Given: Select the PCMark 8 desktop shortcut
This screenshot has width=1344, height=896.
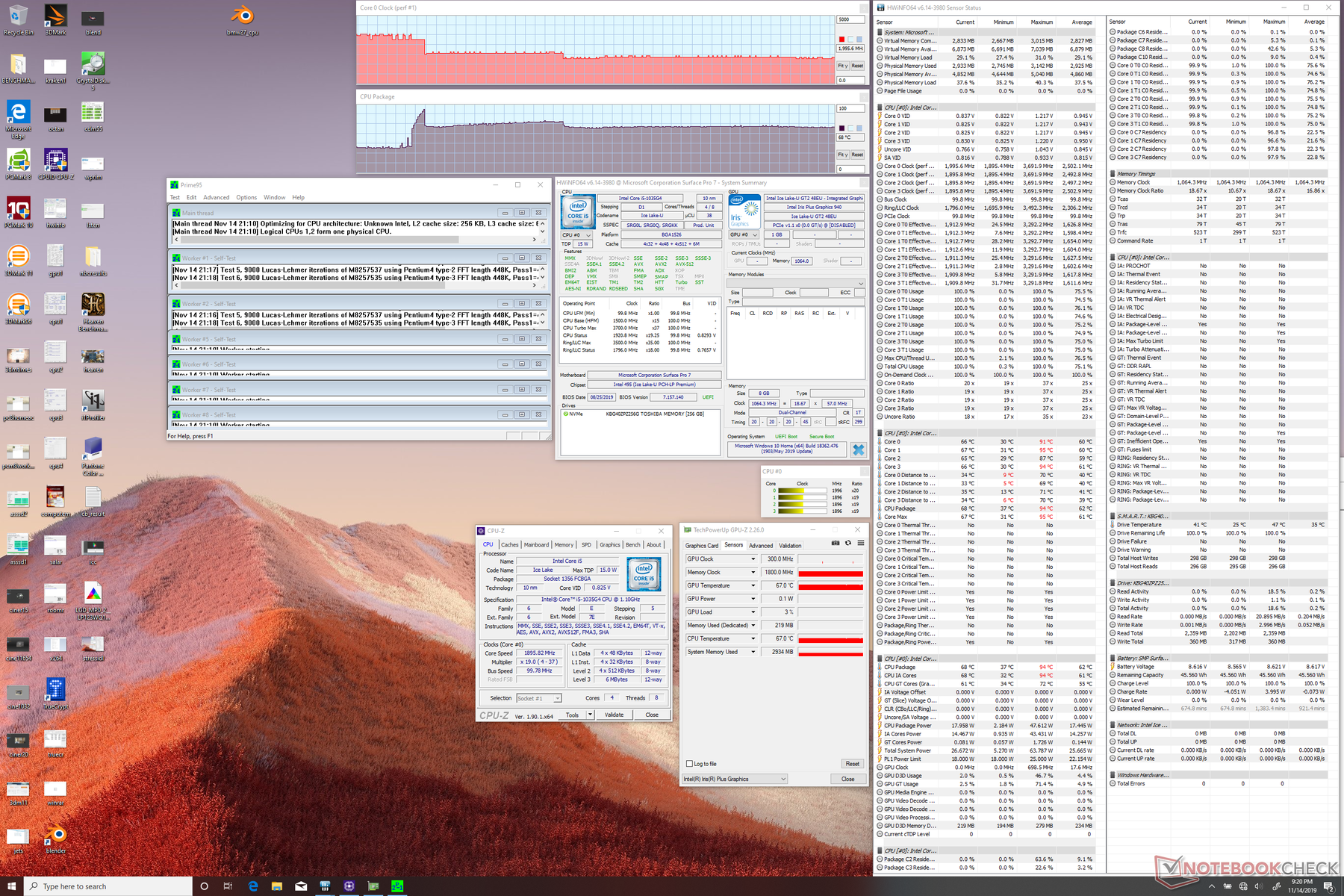Looking at the screenshot, I should point(18,164).
